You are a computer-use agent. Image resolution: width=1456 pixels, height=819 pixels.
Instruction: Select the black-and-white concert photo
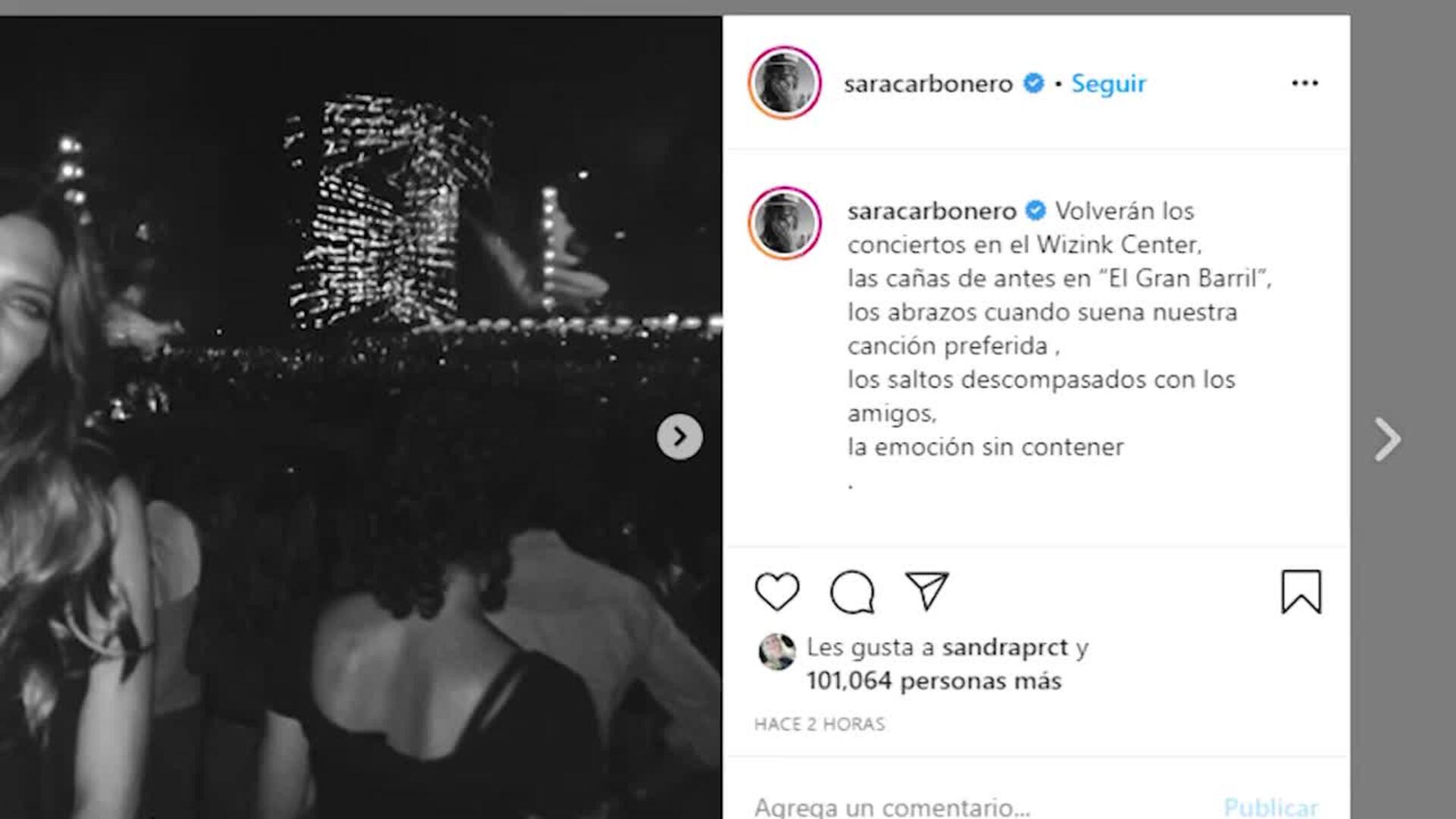point(361,417)
